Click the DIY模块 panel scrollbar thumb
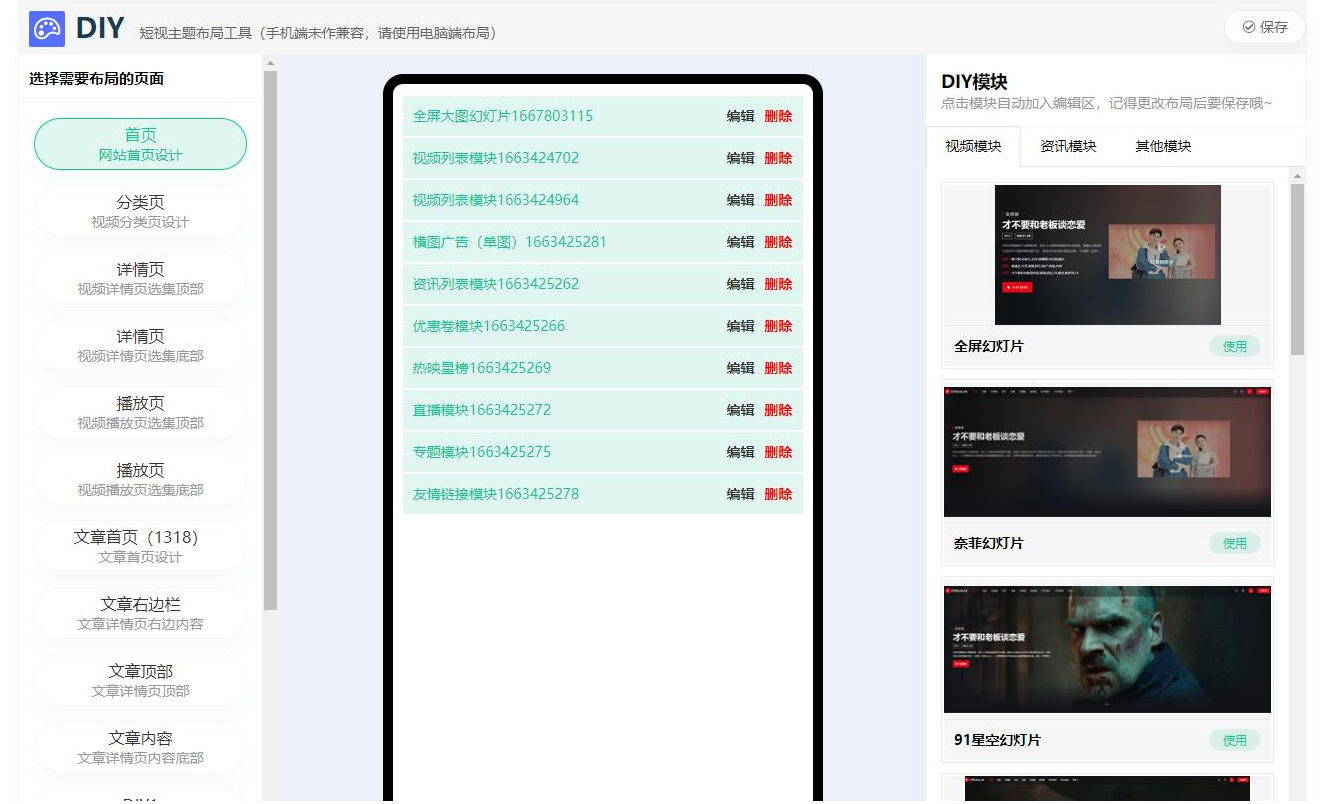Viewport: 1322px width, 804px height. [x=1298, y=269]
